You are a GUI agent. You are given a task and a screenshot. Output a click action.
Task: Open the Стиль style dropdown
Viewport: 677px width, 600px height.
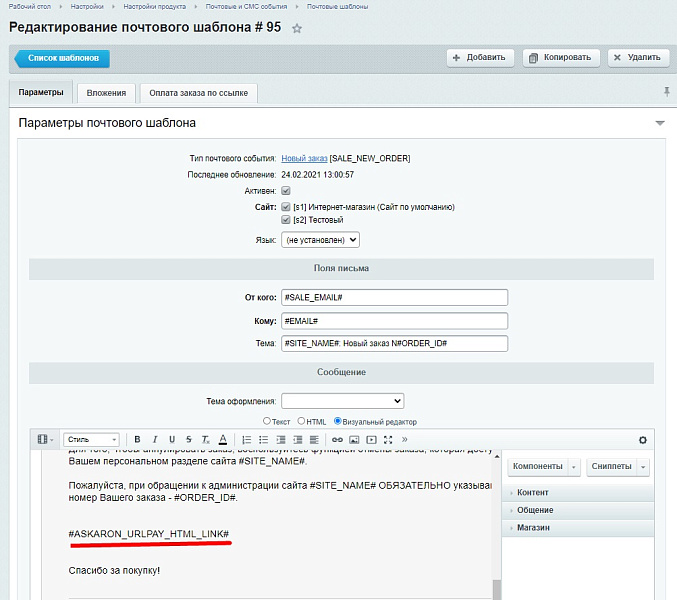point(91,439)
